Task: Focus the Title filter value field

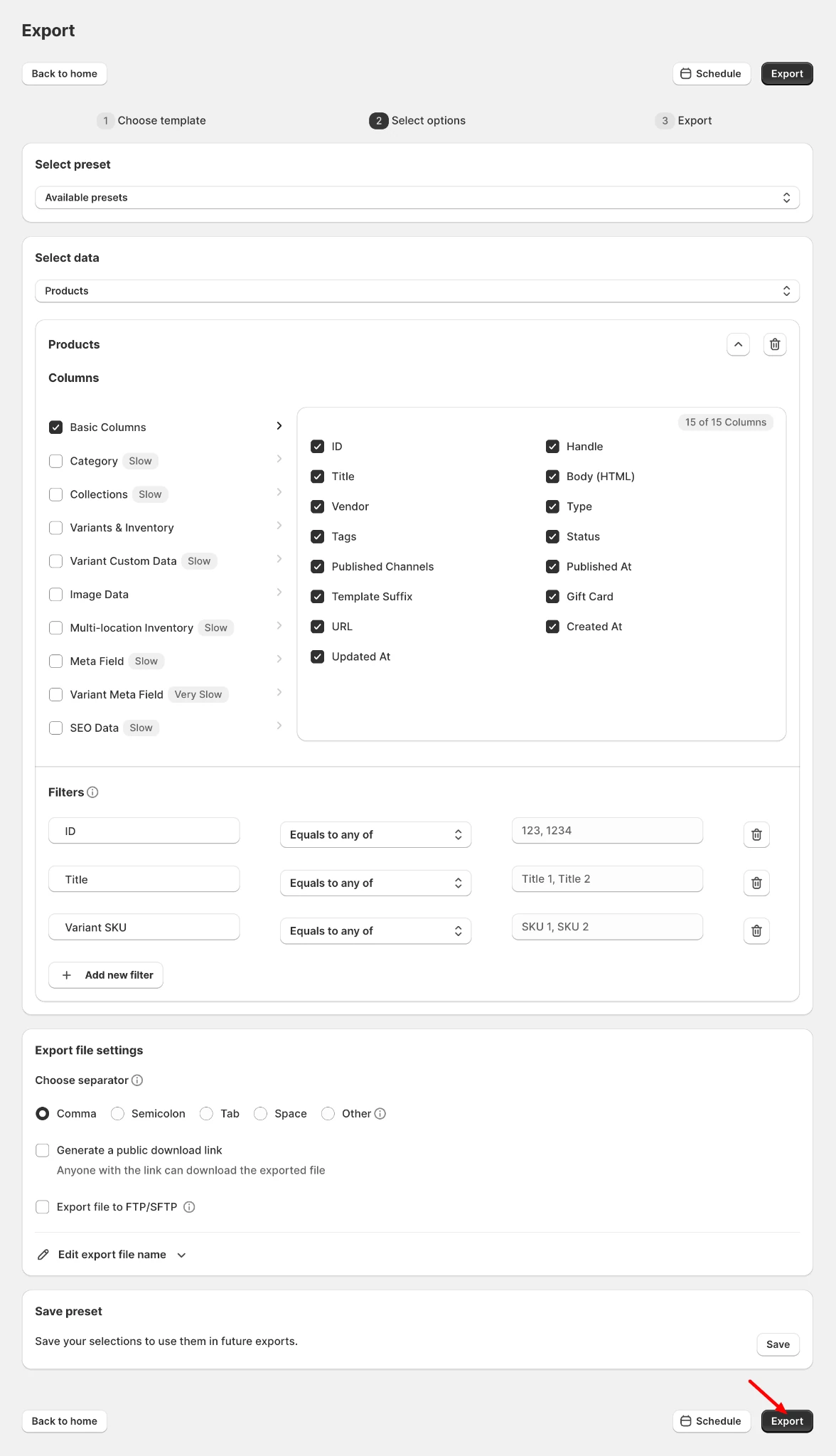Action: [x=607, y=879]
